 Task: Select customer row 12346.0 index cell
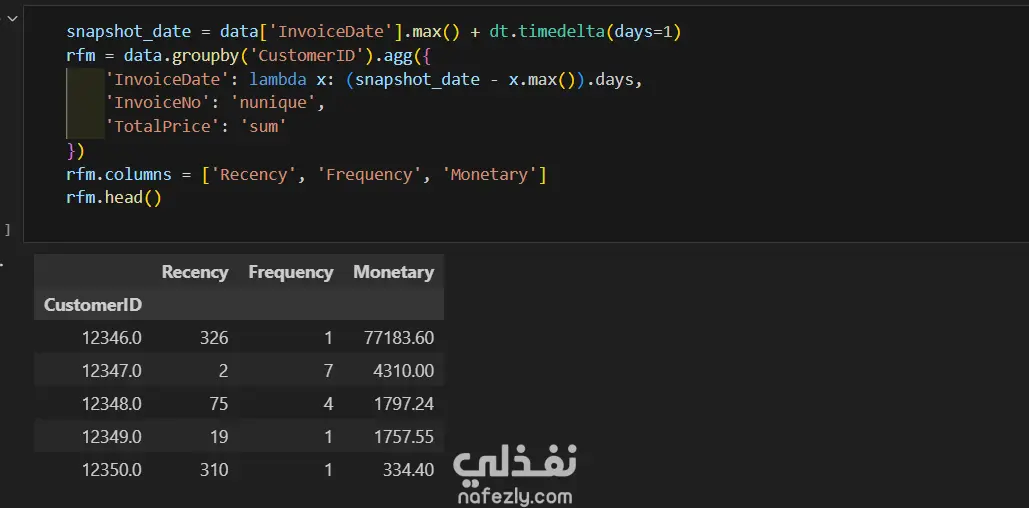112,338
